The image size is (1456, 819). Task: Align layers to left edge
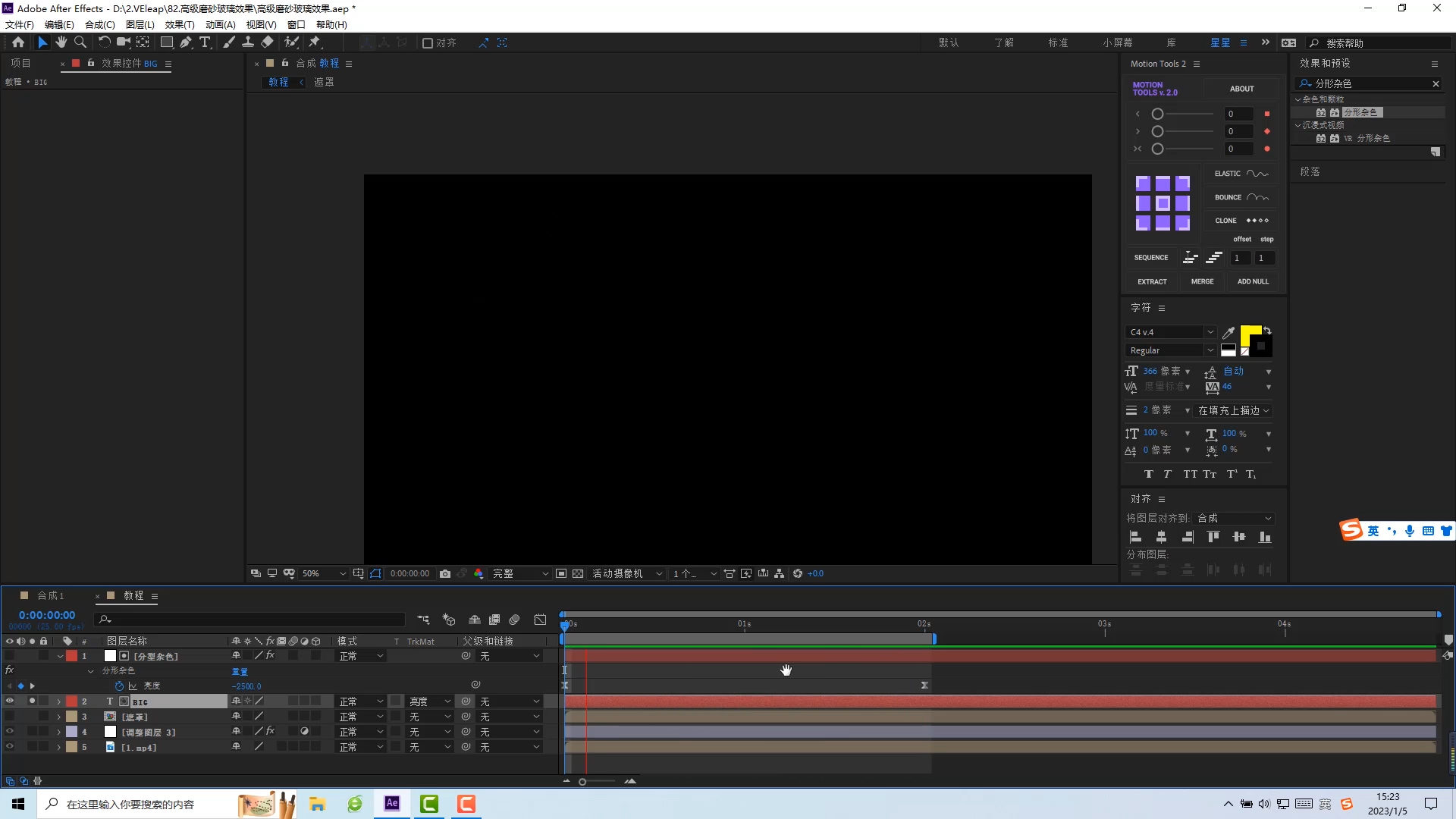(x=1136, y=537)
